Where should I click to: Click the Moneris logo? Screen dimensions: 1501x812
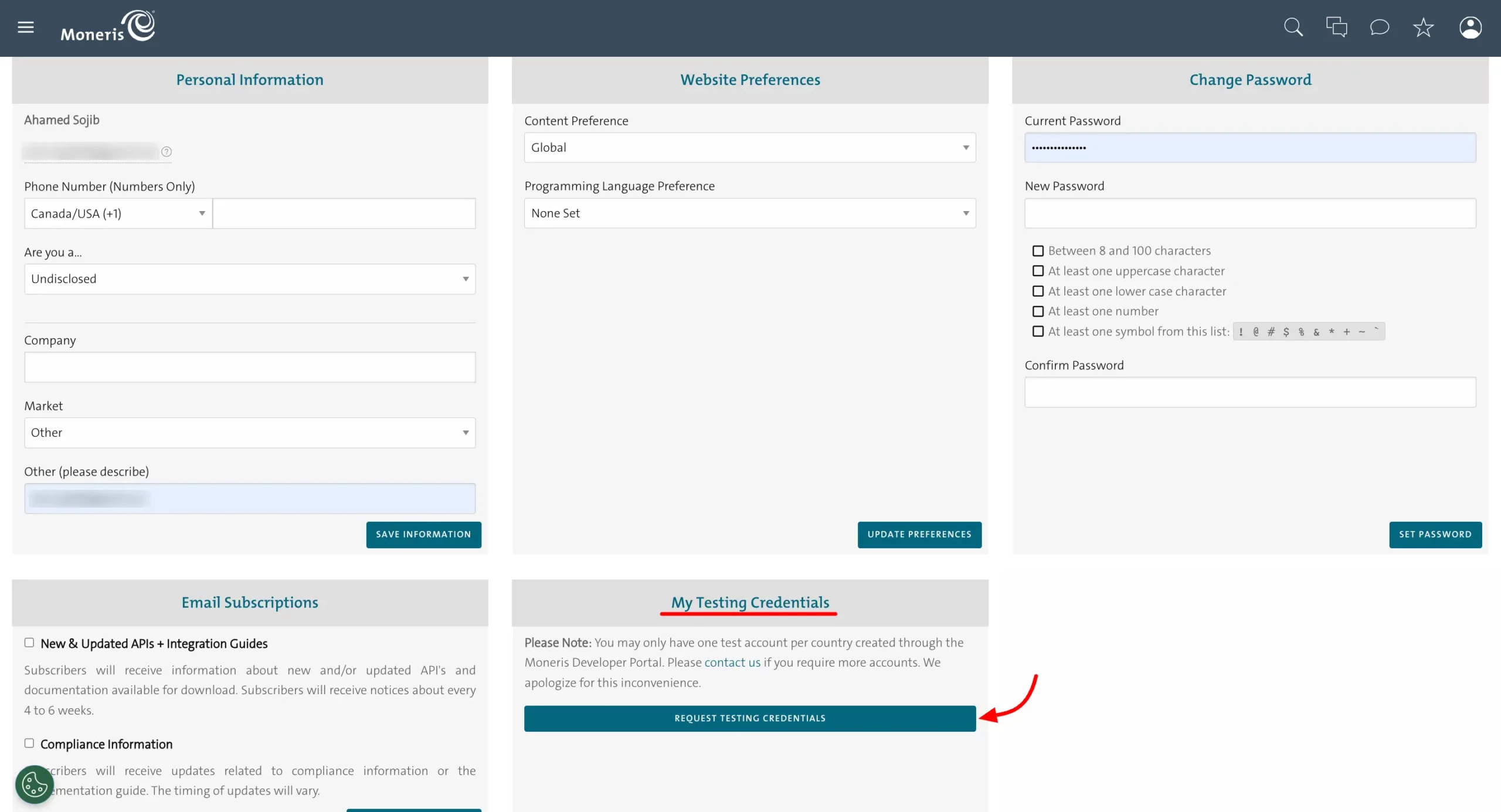click(107, 26)
